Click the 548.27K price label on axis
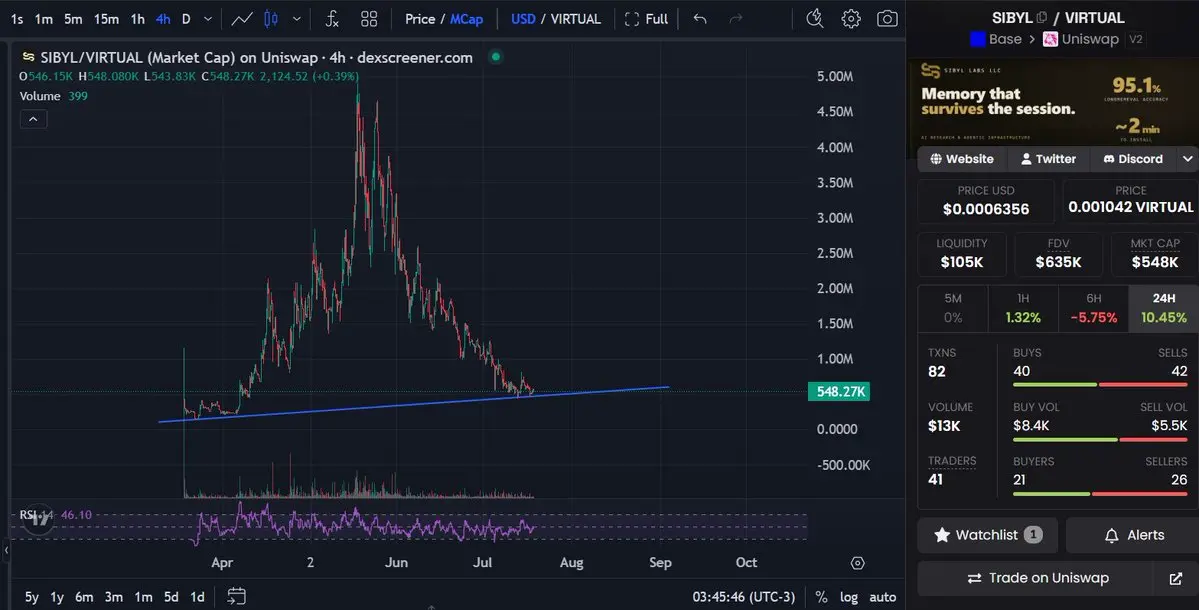 (x=839, y=391)
